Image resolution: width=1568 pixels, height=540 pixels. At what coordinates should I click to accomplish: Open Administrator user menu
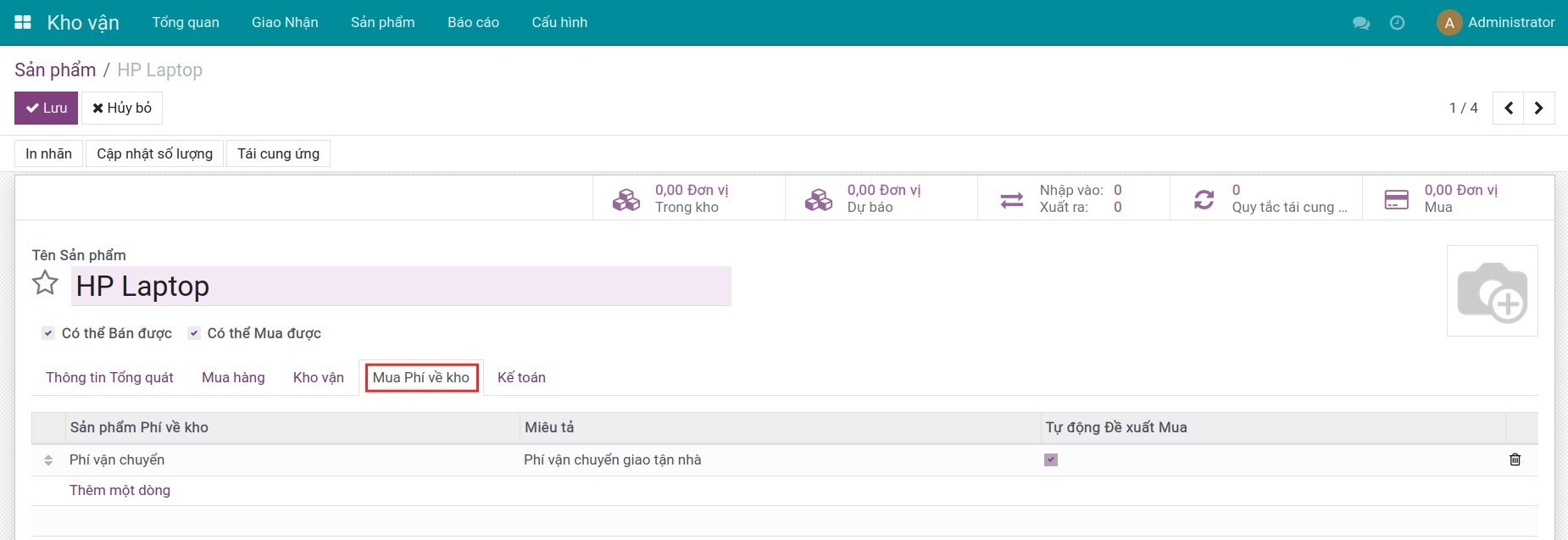1496,23
